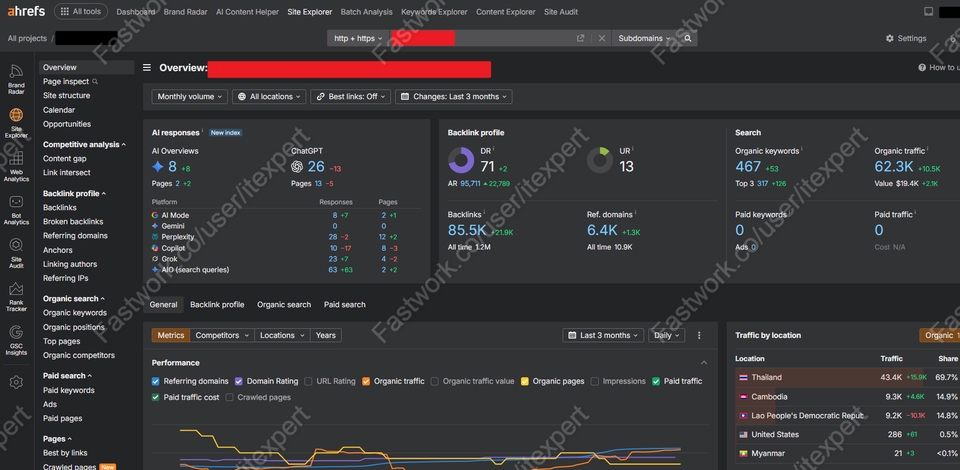Screen dimensions: 960x470
Task: Open the Monthly volume dropdown
Action: [x=190, y=97]
